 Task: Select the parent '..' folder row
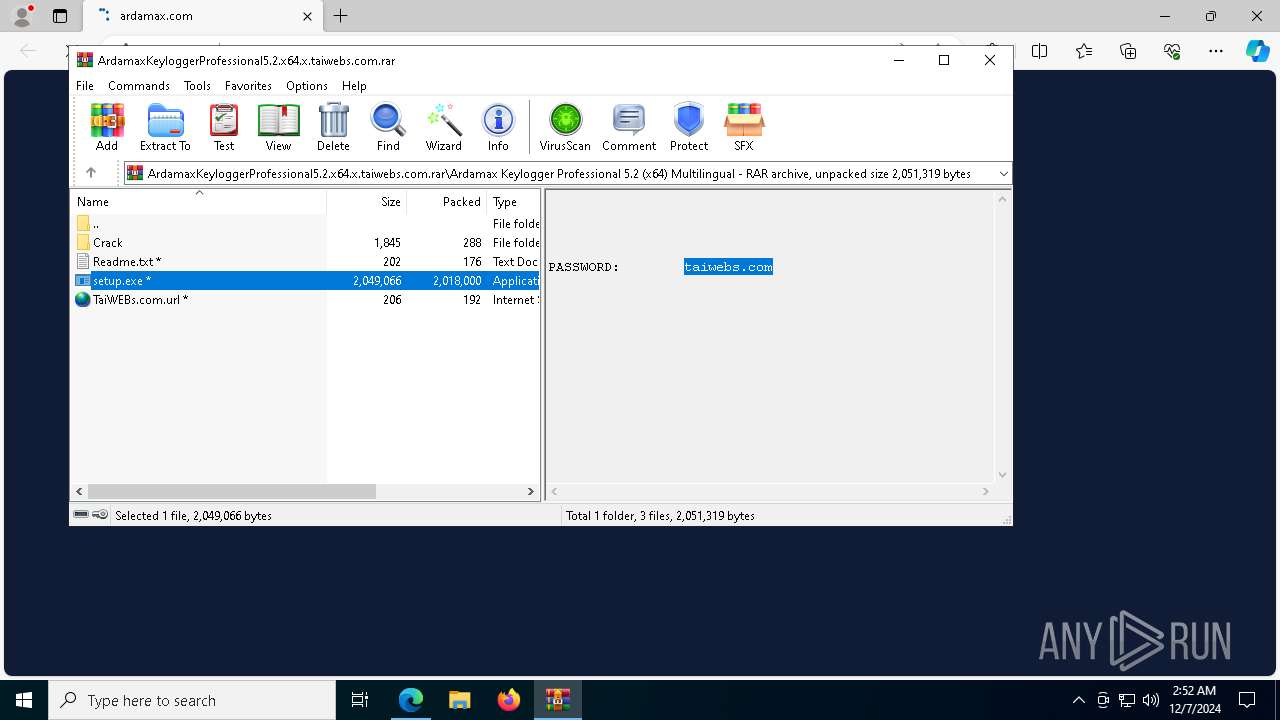tap(306, 223)
